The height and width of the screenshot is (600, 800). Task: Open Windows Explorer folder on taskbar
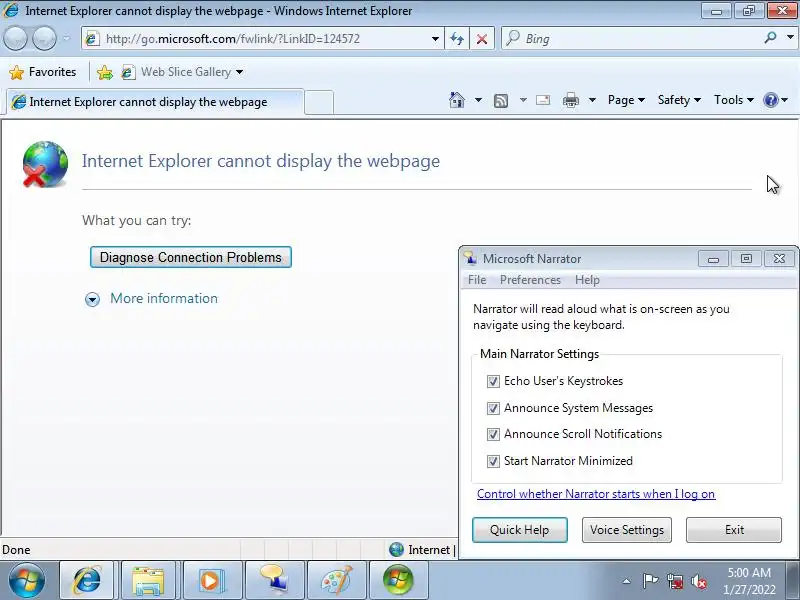point(148,580)
